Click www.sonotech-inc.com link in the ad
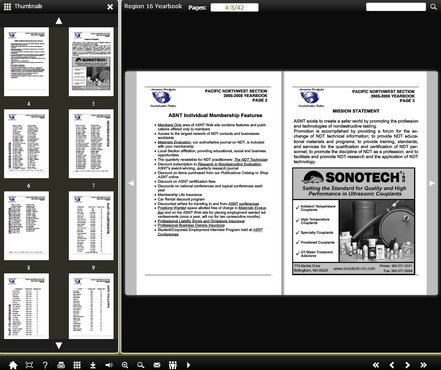 (x=354, y=268)
